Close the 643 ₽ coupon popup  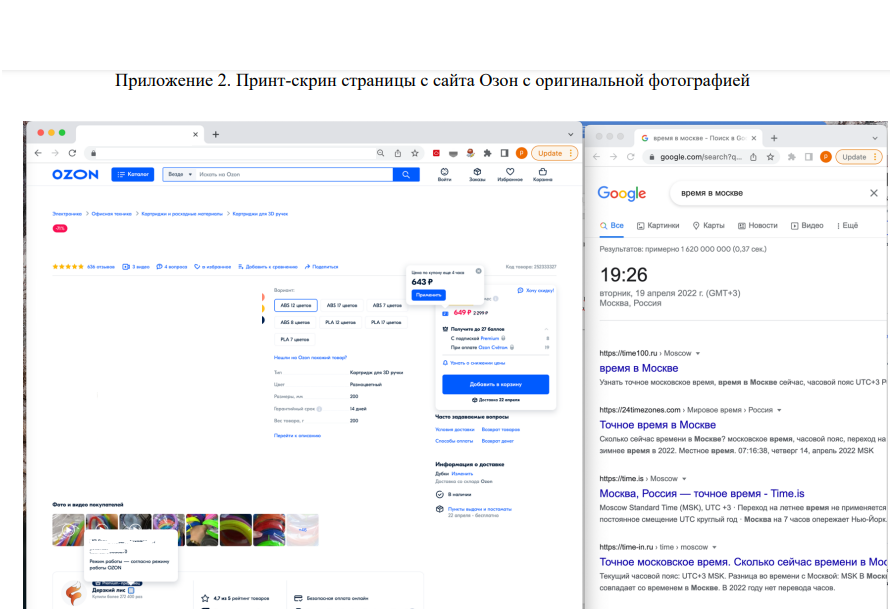(x=478, y=271)
